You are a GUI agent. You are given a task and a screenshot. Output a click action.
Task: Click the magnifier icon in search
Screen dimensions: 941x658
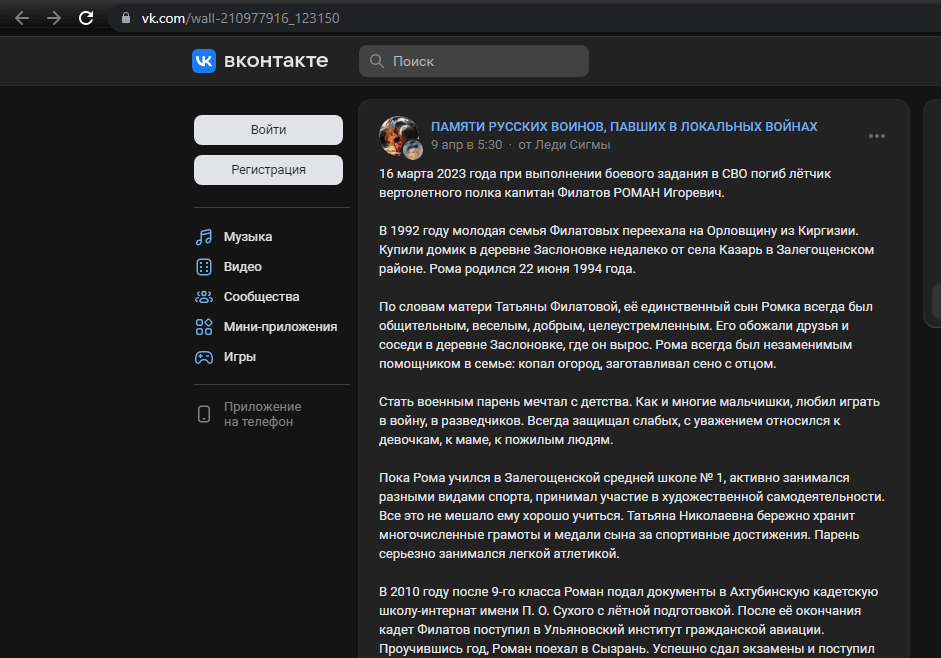(x=377, y=61)
